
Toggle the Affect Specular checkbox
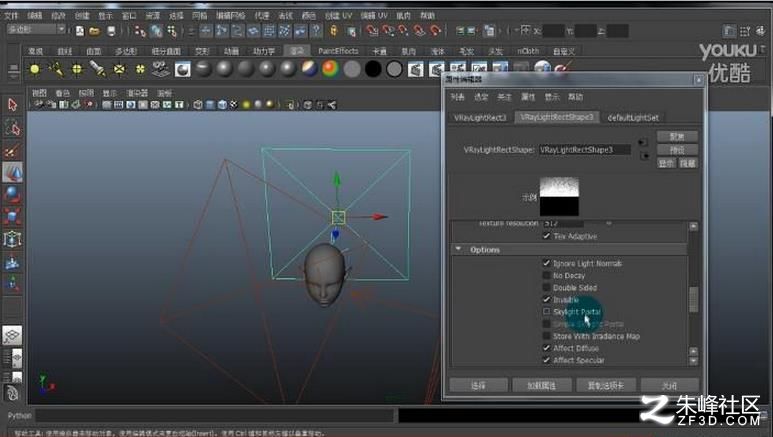point(546,360)
